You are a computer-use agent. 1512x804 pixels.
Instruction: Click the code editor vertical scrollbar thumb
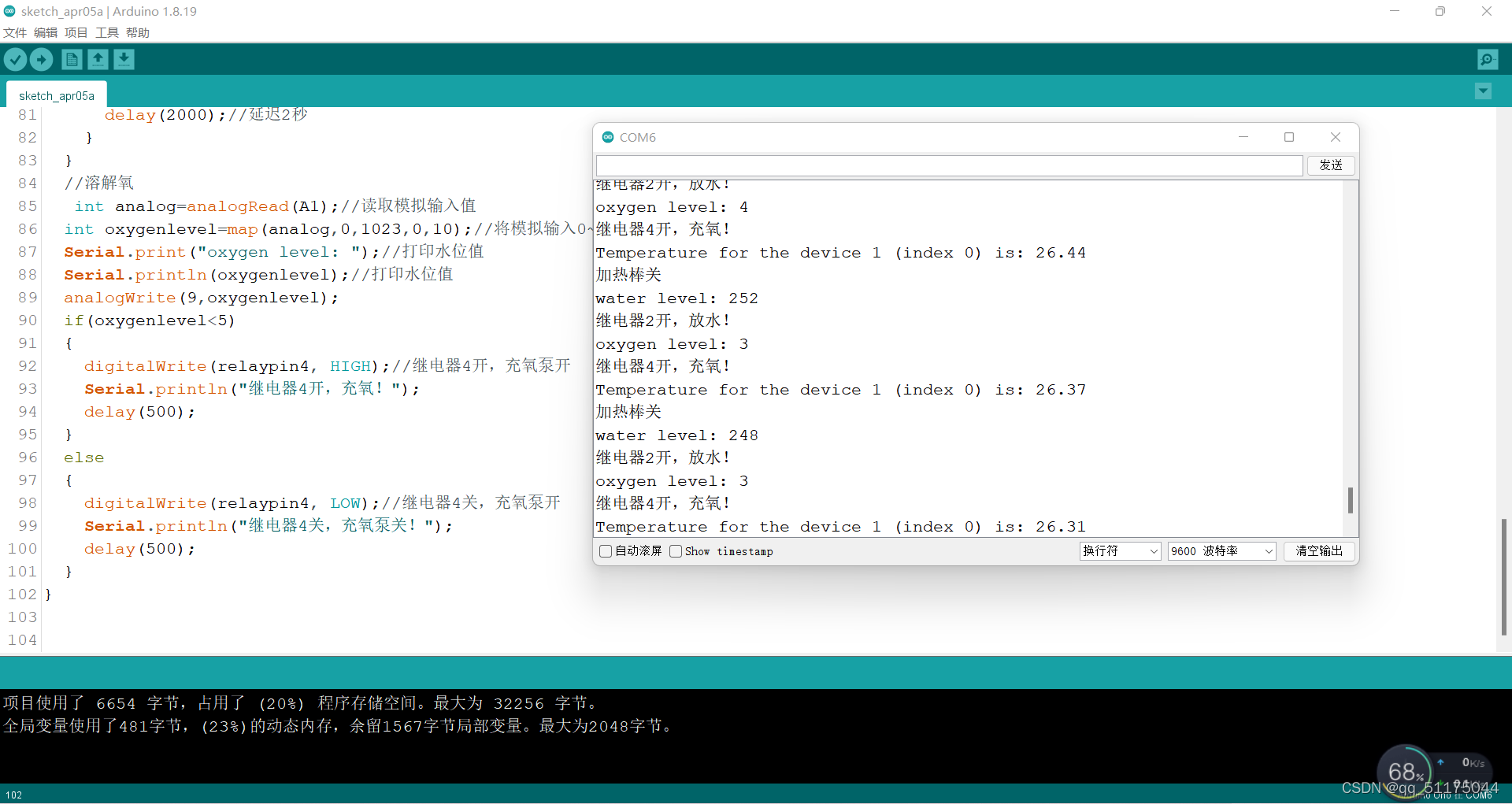pyautogui.click(x=1504, y=576)
